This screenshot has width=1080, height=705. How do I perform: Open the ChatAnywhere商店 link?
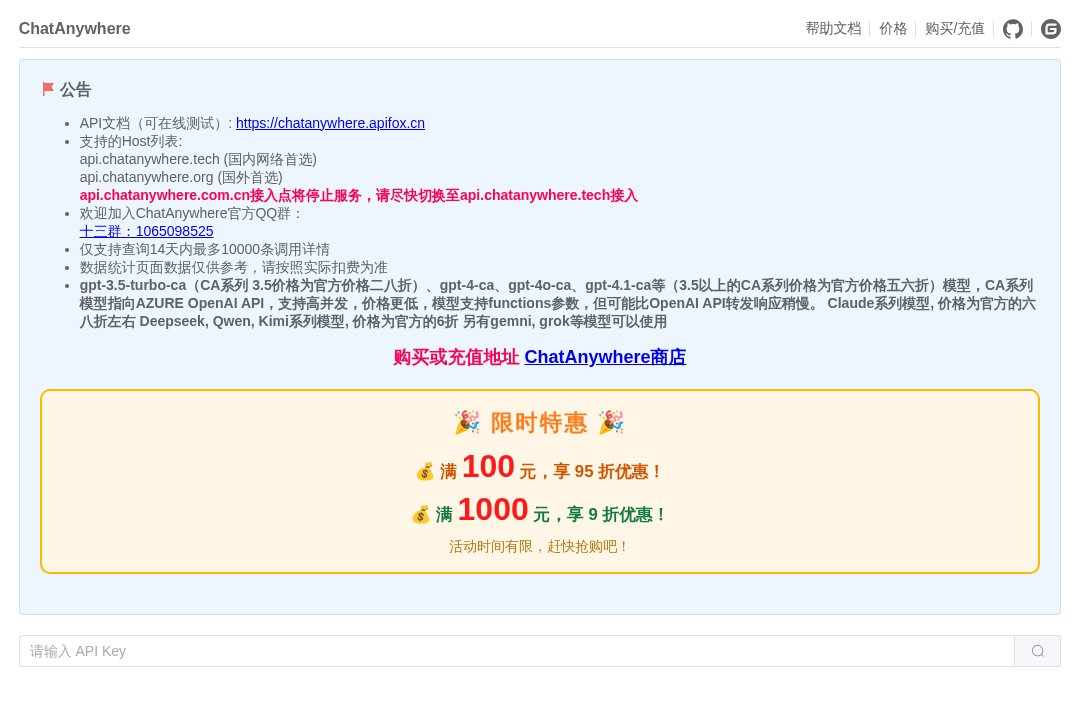point(605,357)
